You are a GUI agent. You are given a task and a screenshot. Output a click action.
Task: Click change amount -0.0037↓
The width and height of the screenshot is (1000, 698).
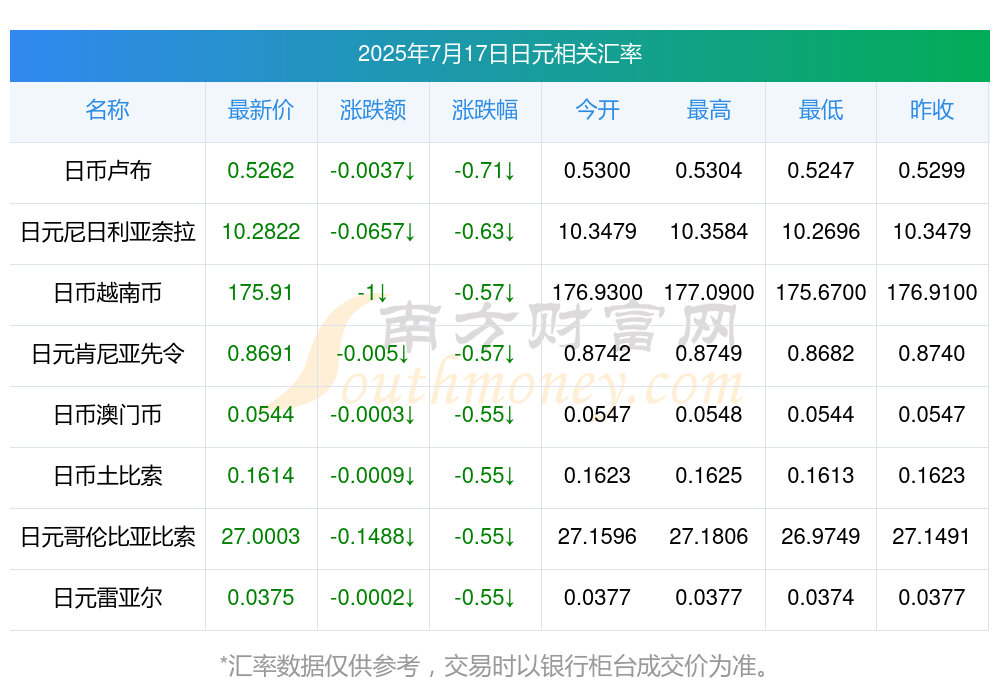point(372,170)
